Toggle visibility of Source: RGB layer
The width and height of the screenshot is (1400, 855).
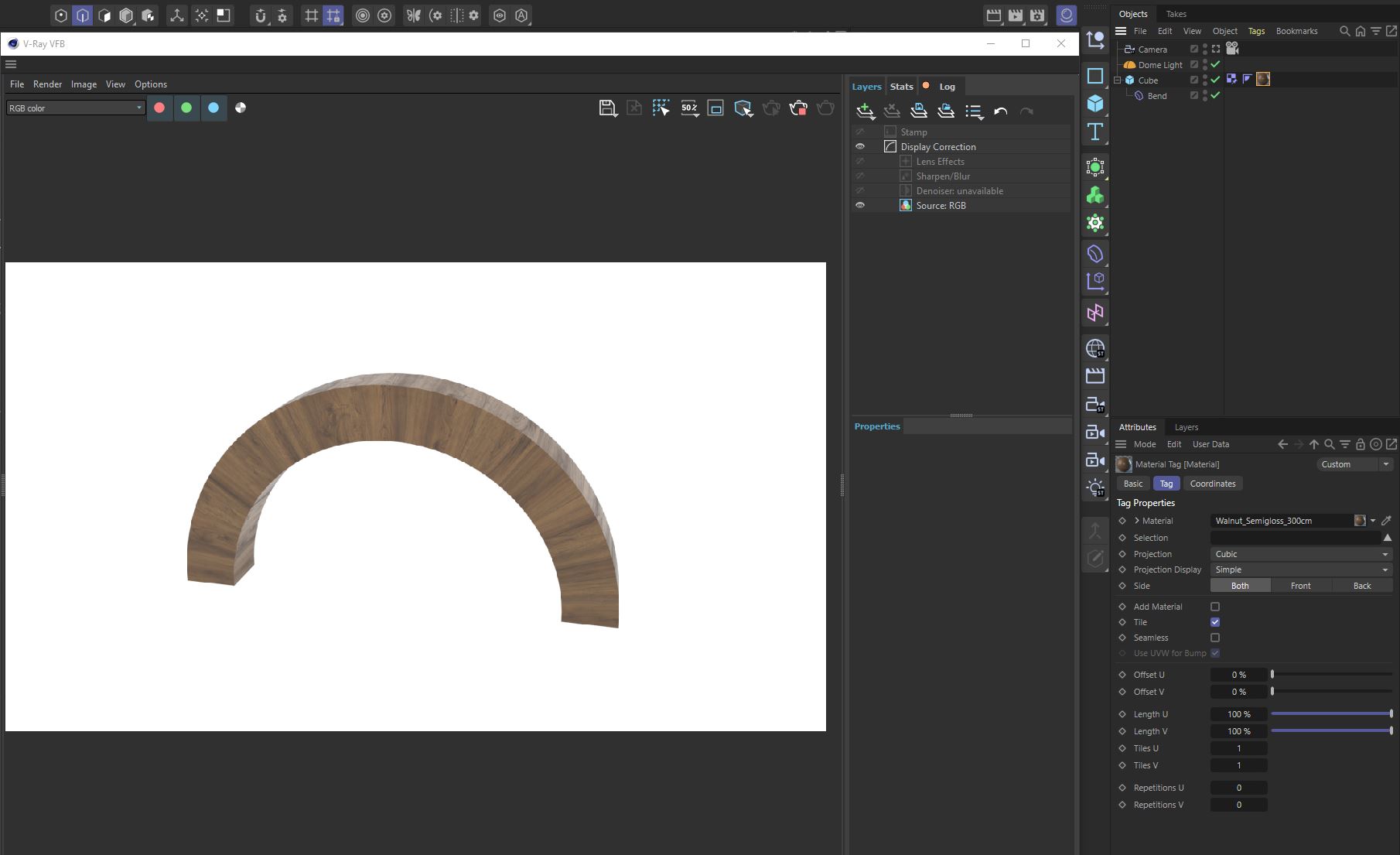(859, 205)
